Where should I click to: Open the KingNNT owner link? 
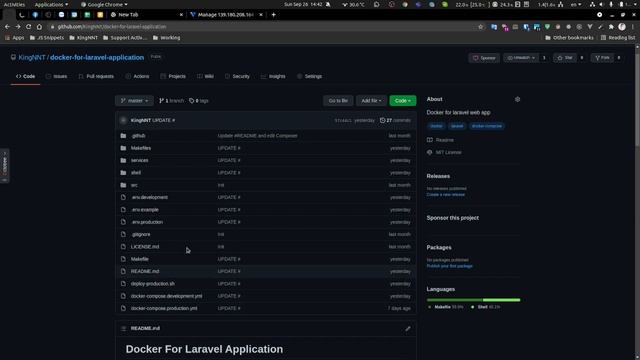[x=32, y=58]
